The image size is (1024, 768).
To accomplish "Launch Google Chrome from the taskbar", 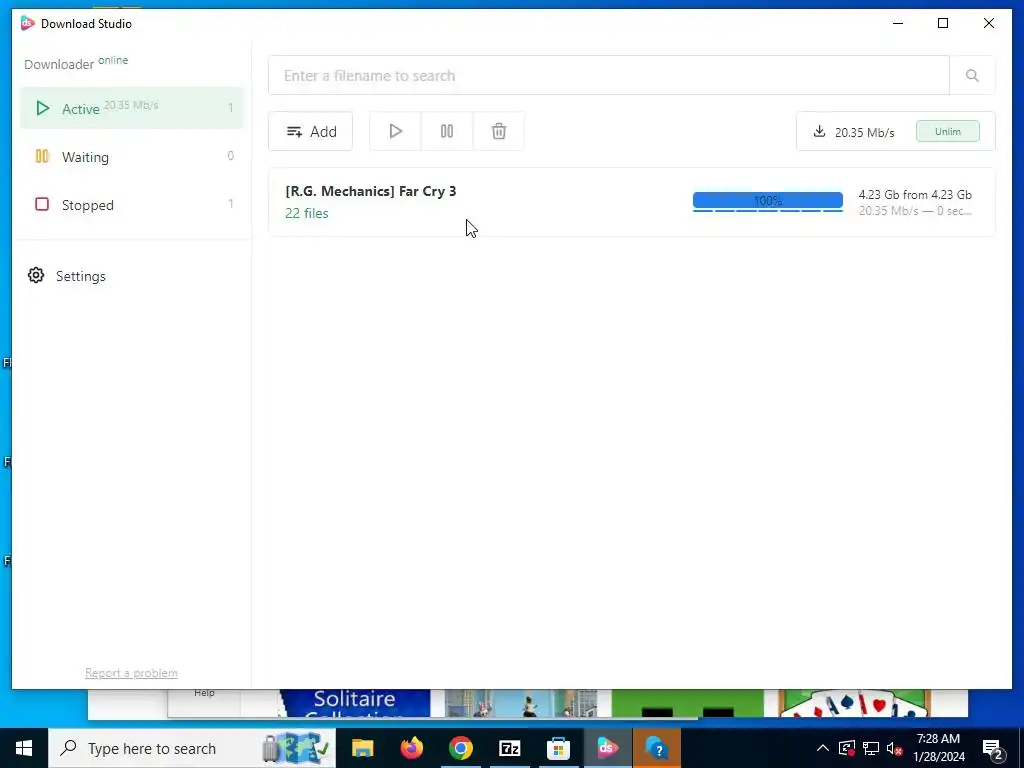I will click(x=460, y=748).
